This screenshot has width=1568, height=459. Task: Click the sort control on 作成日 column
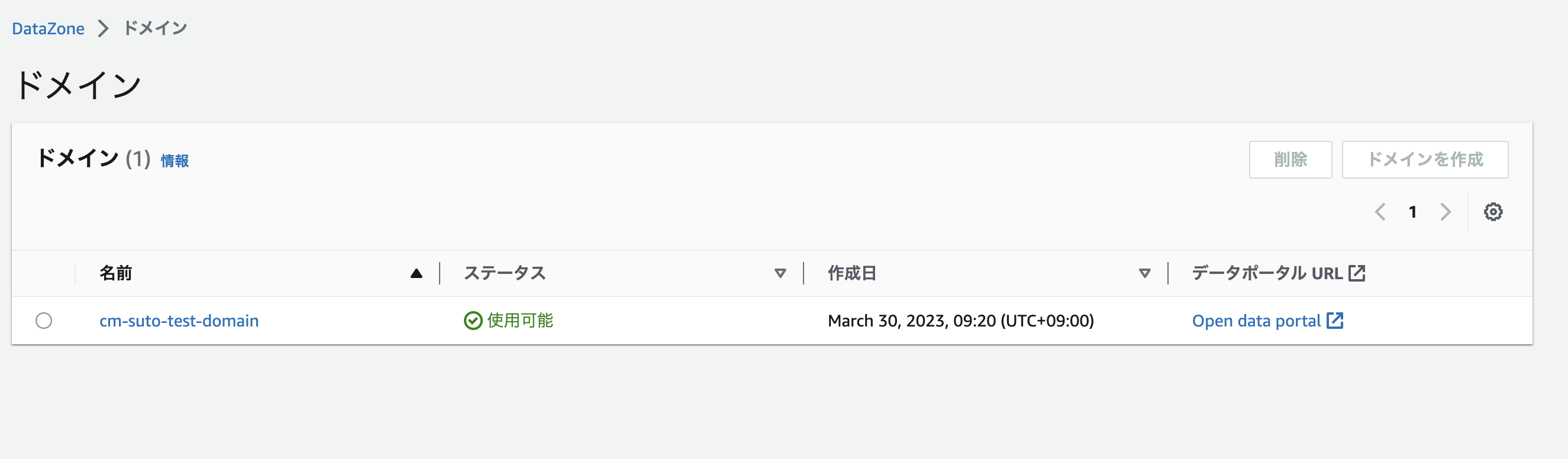(x=851, y=273)
